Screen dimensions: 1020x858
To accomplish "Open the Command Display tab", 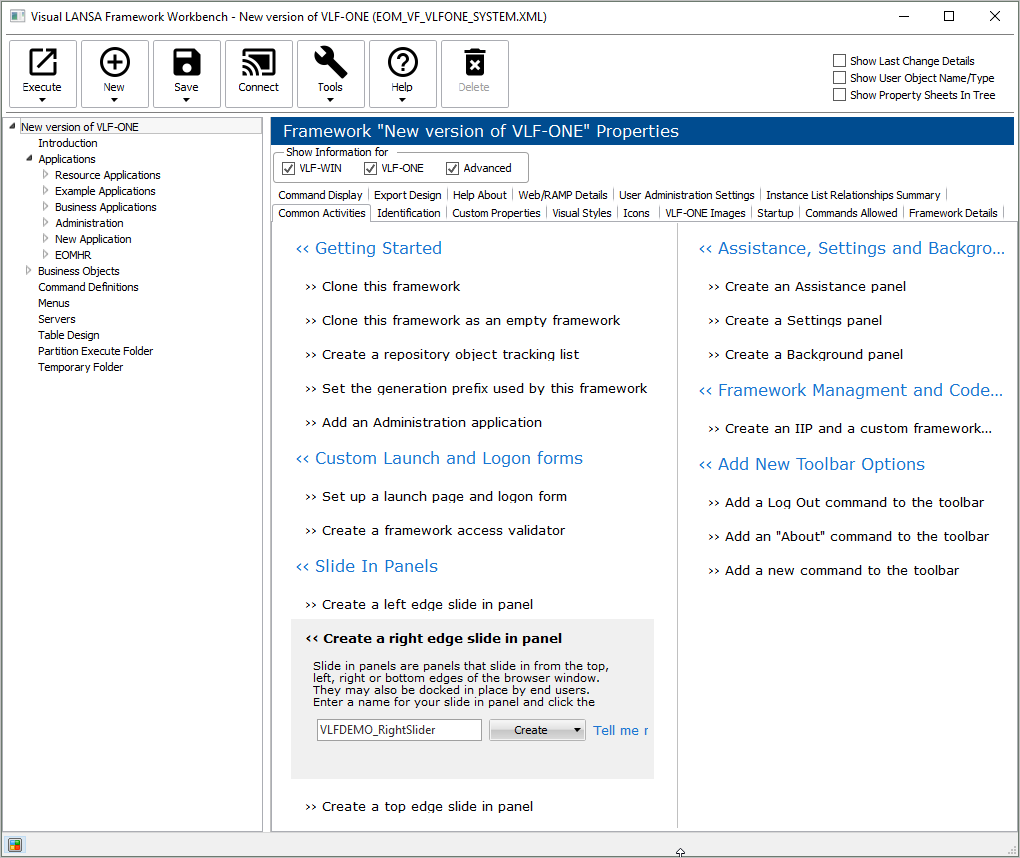I will coord(320,195).
